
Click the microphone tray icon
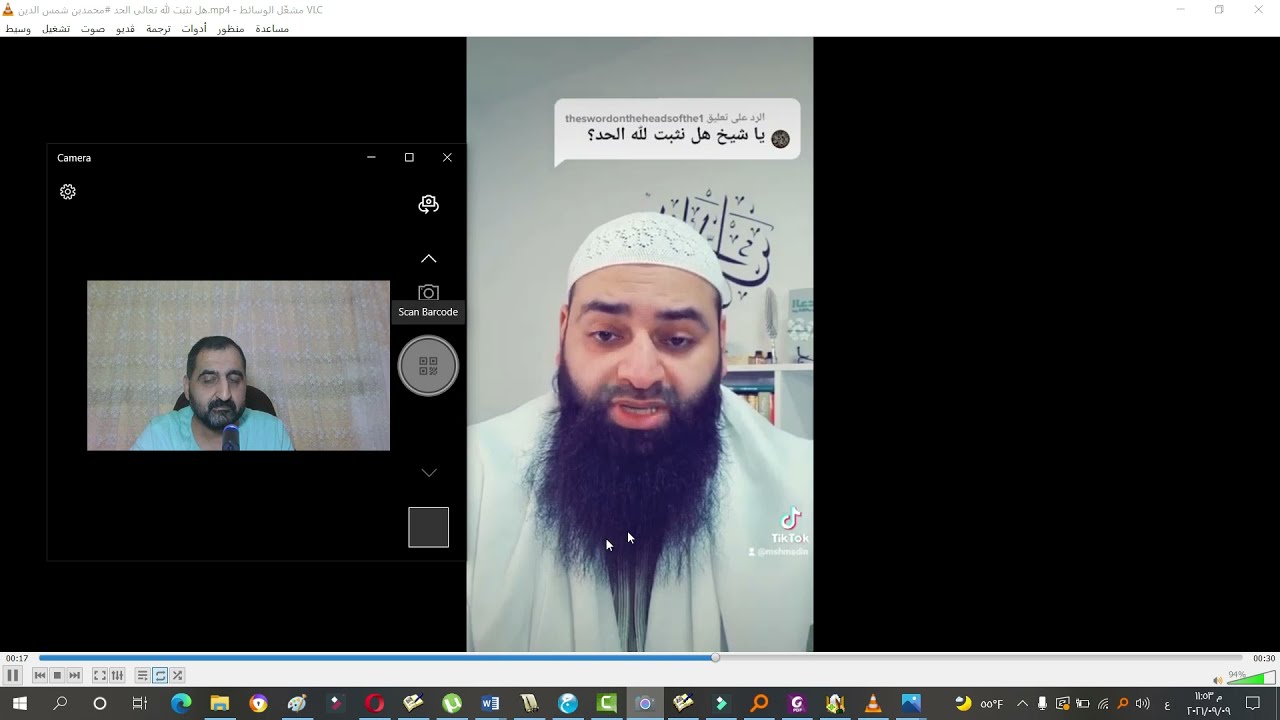1042,704
